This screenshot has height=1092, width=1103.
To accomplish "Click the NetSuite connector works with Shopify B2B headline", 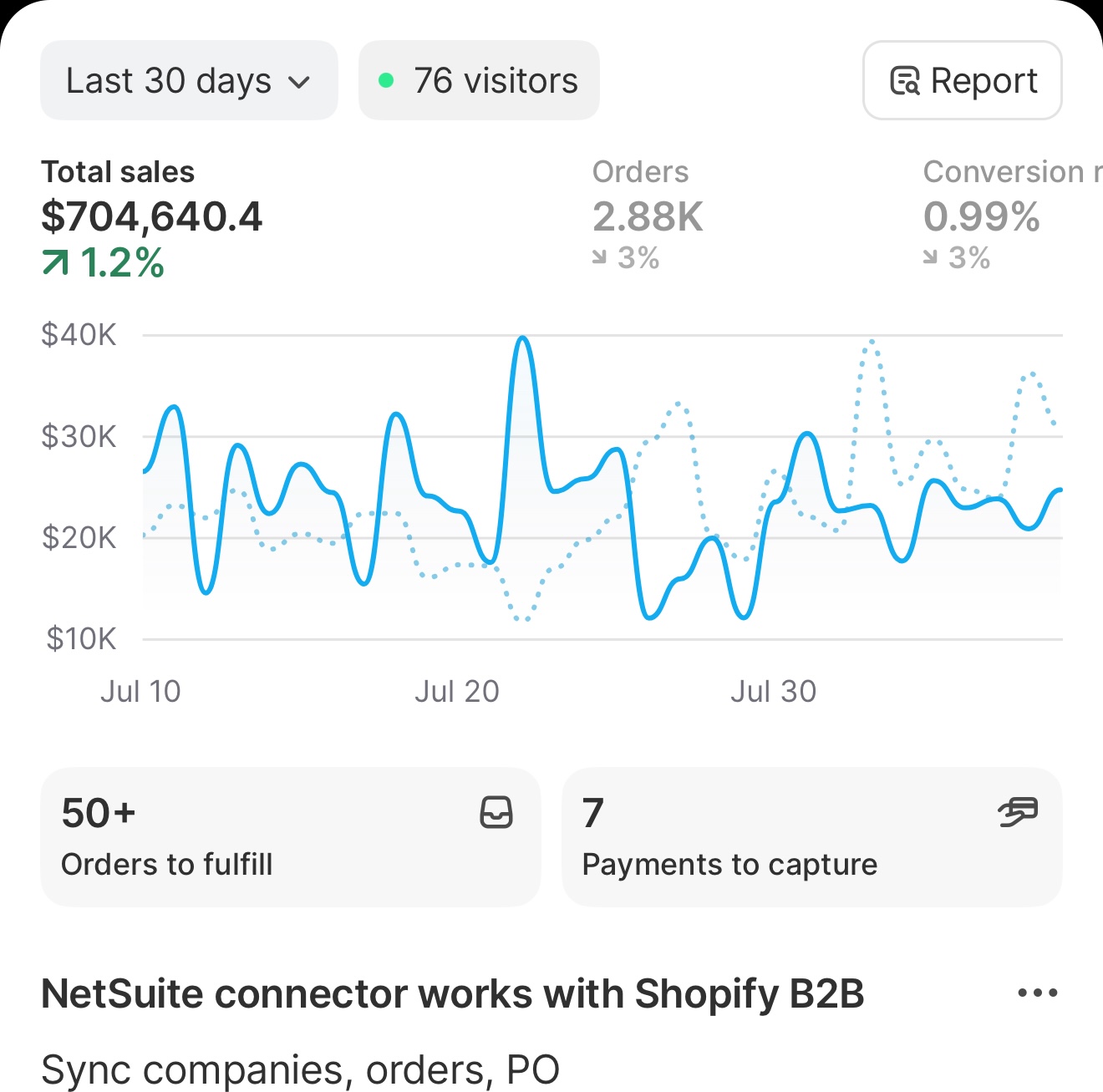I will [454, 993].
